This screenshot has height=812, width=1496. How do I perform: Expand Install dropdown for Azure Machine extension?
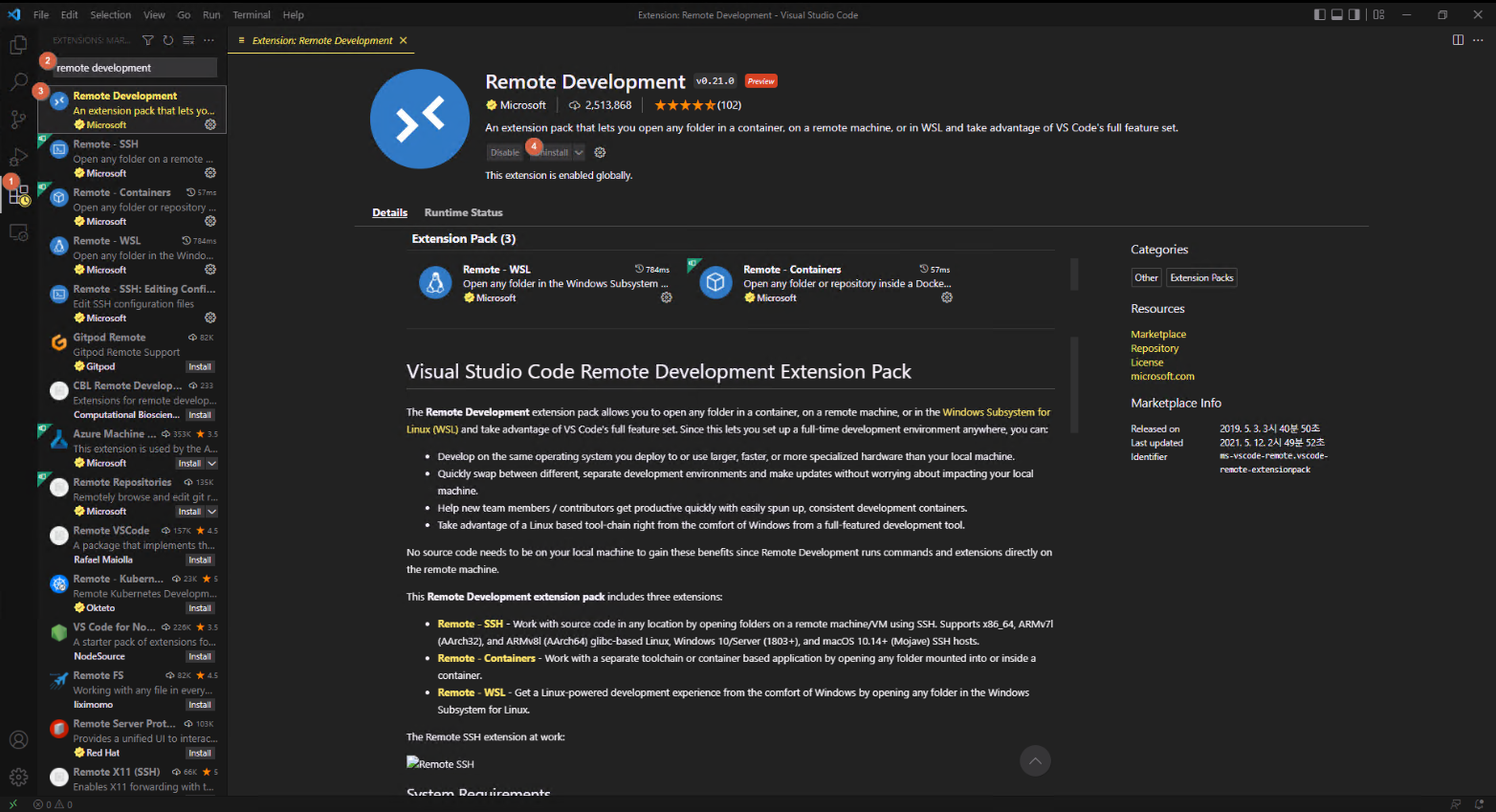point(211,463)
